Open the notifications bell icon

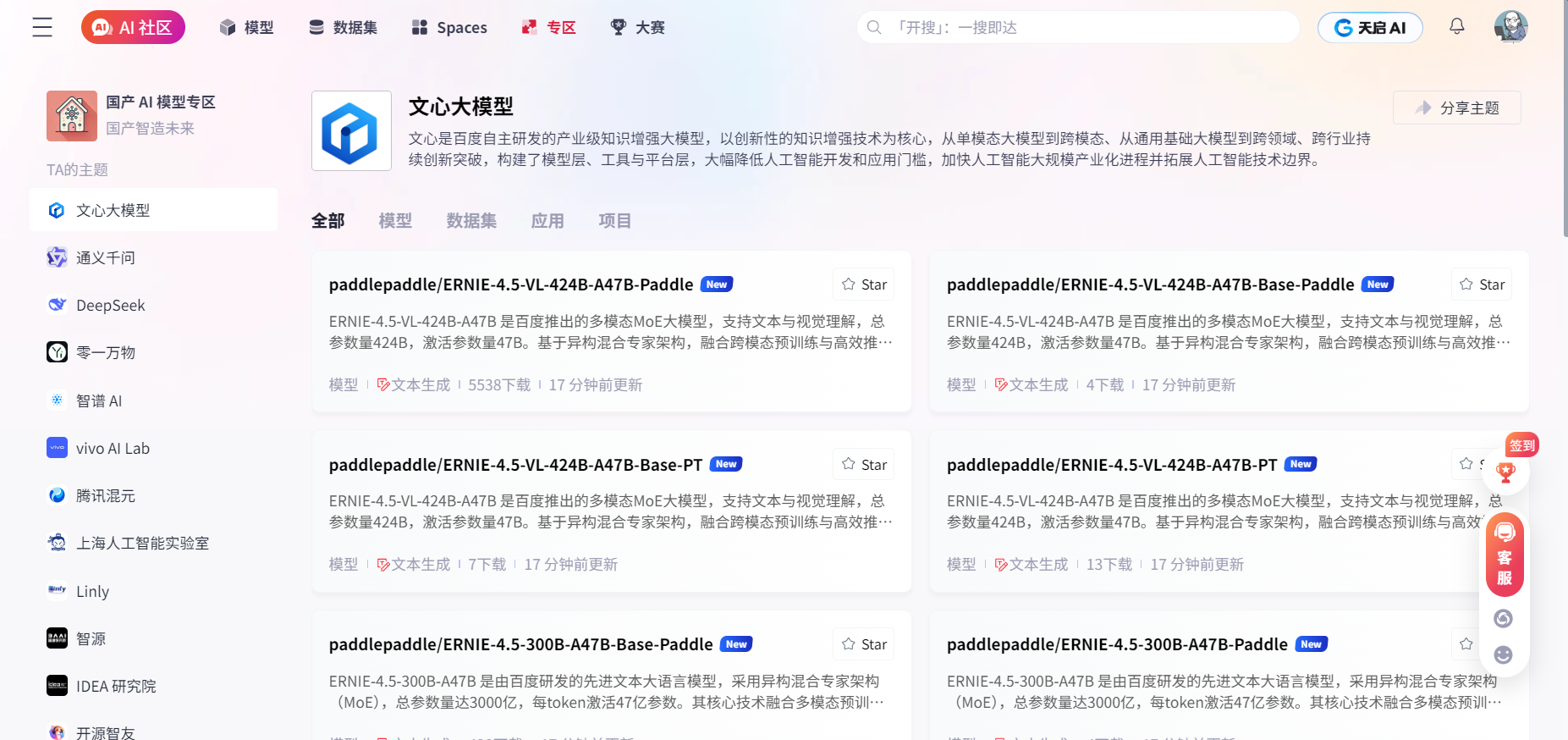(1457, 26)
